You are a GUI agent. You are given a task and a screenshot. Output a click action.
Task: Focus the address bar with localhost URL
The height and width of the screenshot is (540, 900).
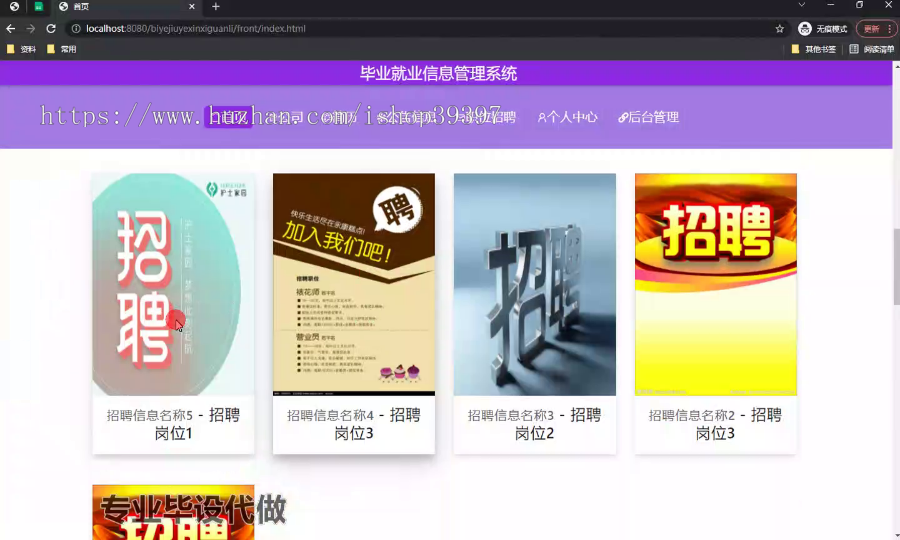click(425, 29)
